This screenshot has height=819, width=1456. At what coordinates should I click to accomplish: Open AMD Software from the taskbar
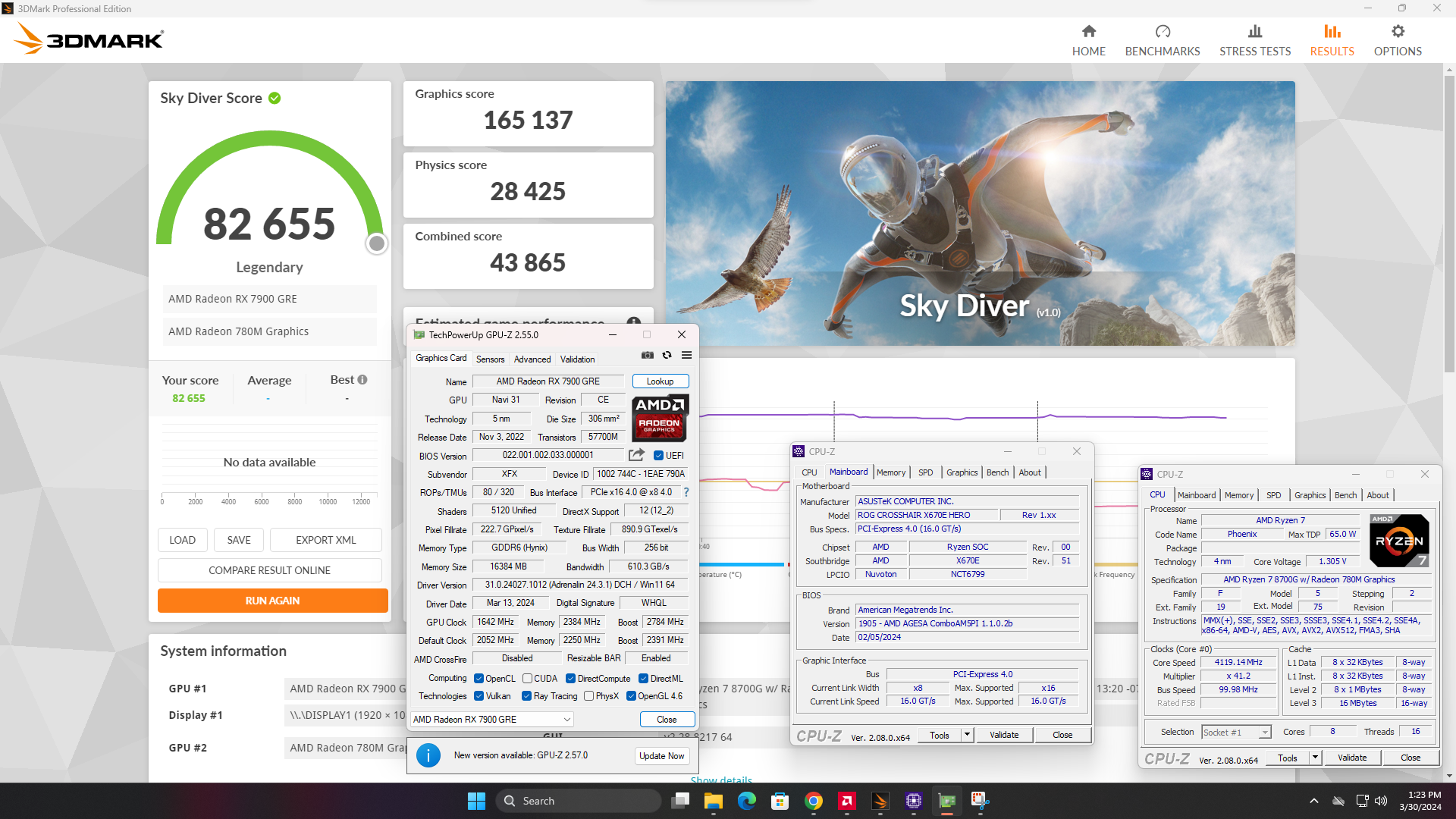pyautogui.click(x=847, y=801)
